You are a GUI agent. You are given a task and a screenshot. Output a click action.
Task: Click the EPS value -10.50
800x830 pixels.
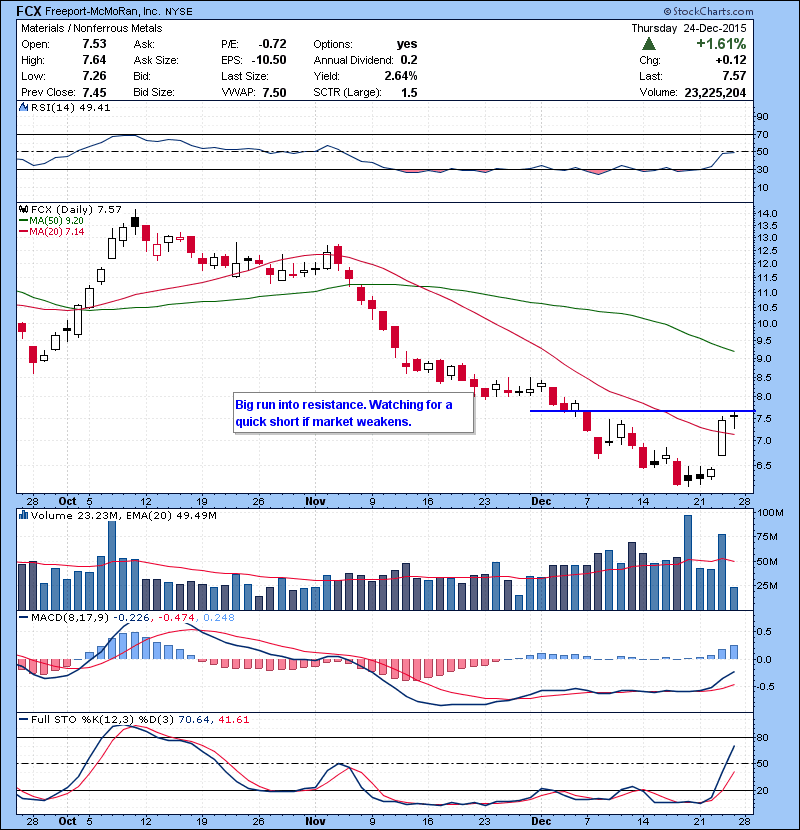(268, 60)
